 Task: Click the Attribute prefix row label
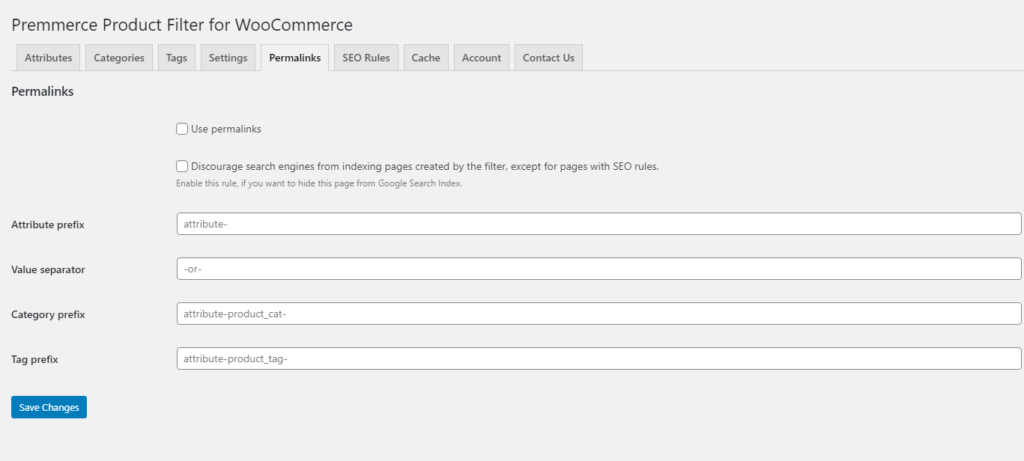(x=47, y=225)
